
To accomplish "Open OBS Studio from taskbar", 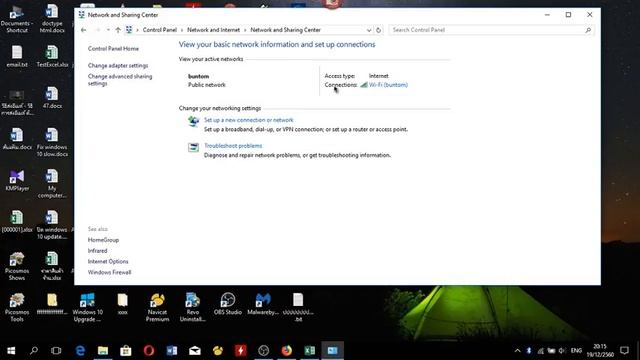I will tap(264, 351).
